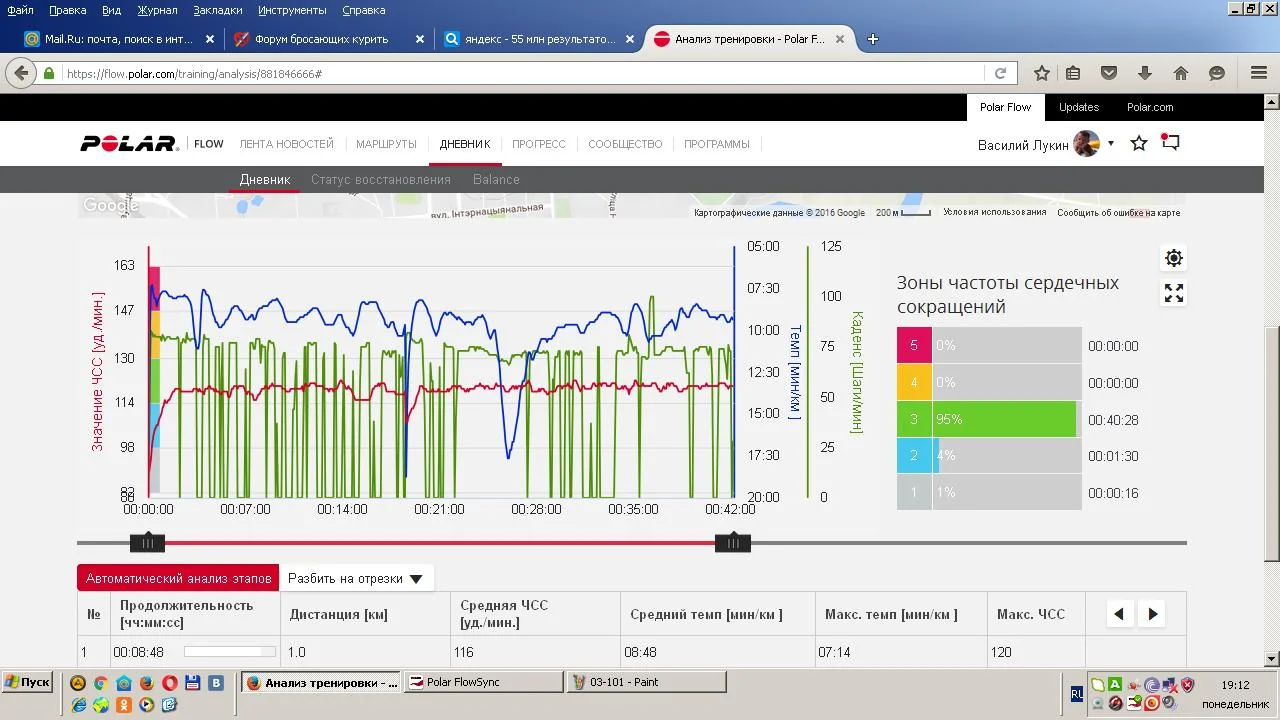This screenshot has height=720, width=1280.
Task: Open Статус восстановления sub-tab
Action: coord(381,180)
